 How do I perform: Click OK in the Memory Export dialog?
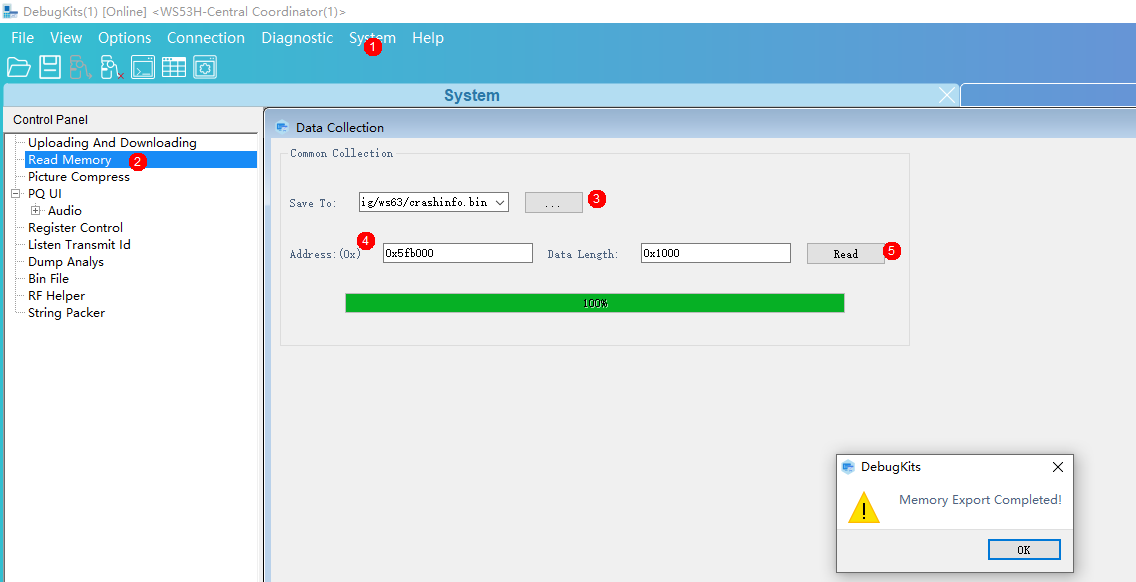click(x=1024, y=550)
